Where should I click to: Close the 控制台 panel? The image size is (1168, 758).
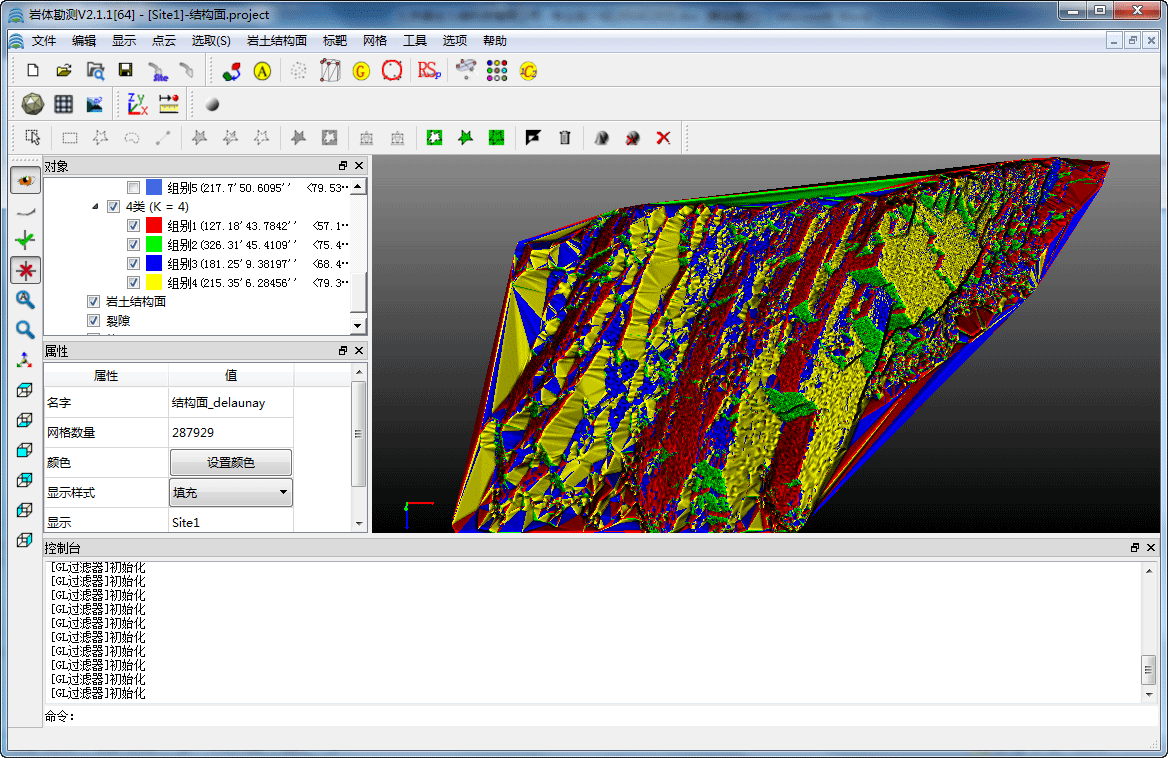[x=1151, y=547]
